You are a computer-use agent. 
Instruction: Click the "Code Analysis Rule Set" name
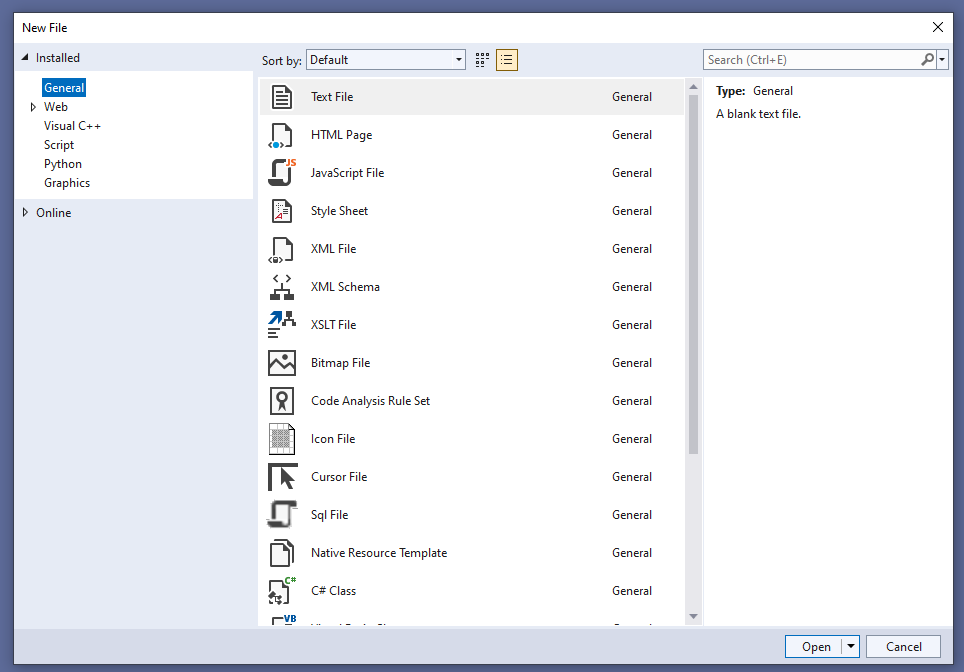[x=370, y=401]
